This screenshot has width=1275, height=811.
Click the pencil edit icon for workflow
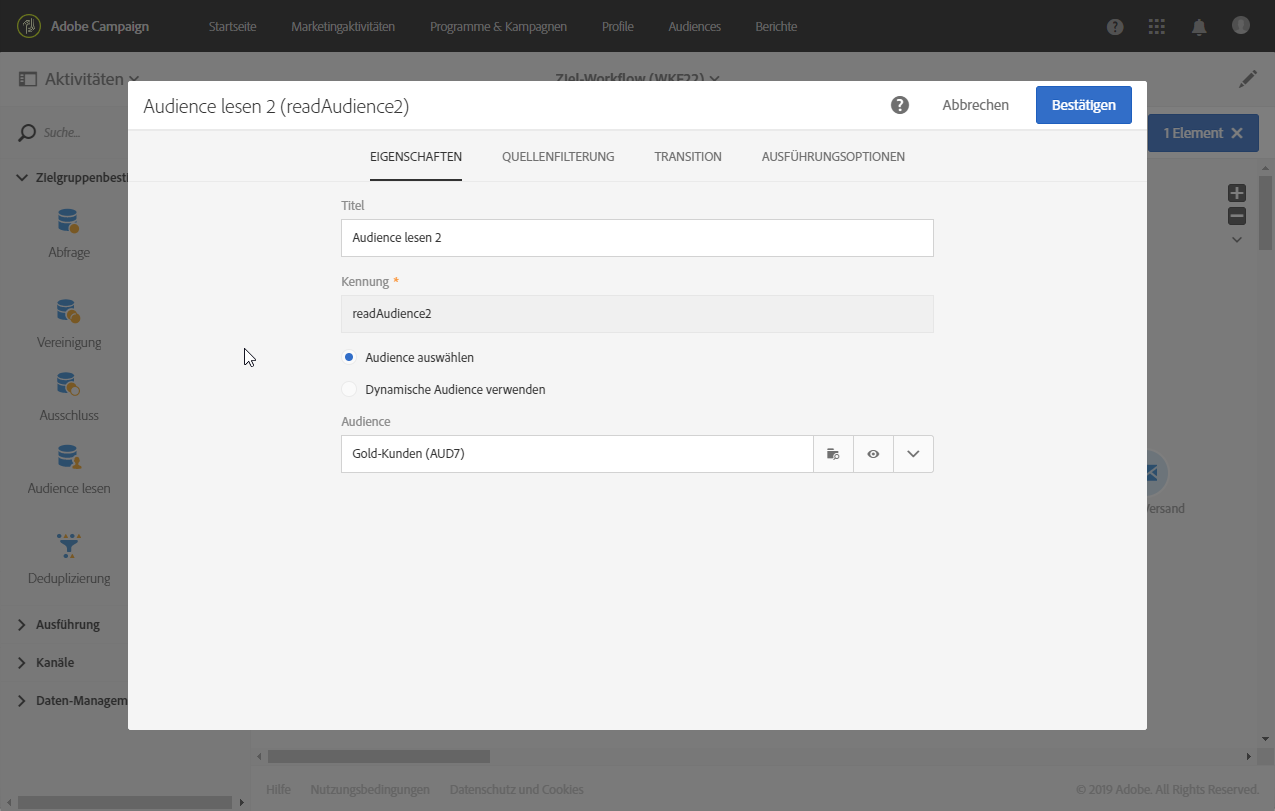(x=1247, y=79)
